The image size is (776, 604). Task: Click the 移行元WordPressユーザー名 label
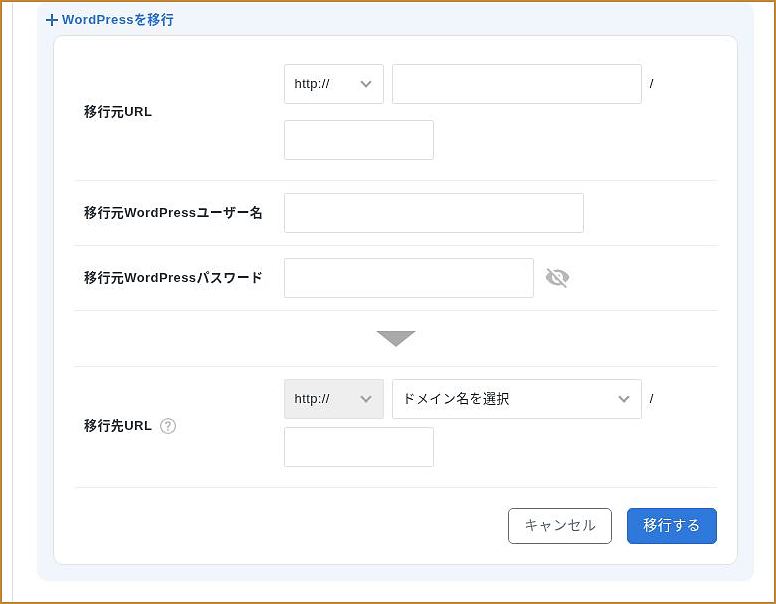point(173,213)
